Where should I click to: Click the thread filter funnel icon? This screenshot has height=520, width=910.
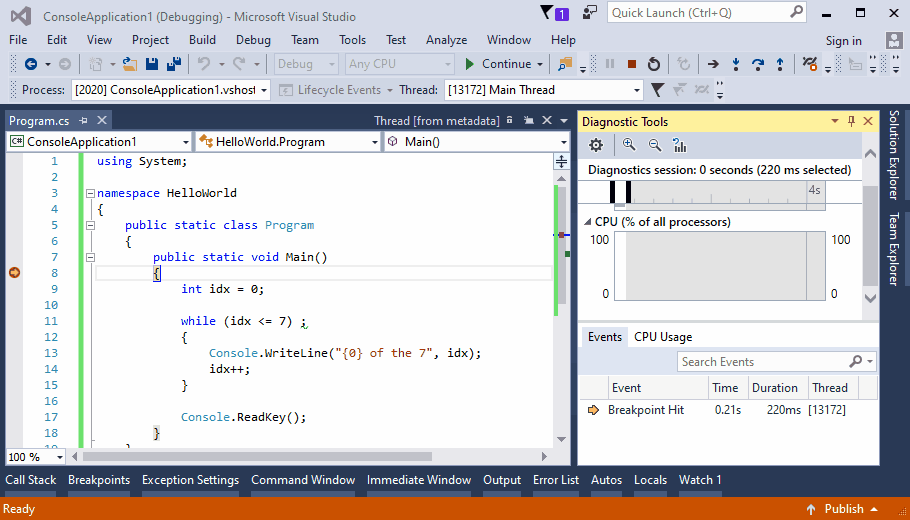click(x=657, y=90)
